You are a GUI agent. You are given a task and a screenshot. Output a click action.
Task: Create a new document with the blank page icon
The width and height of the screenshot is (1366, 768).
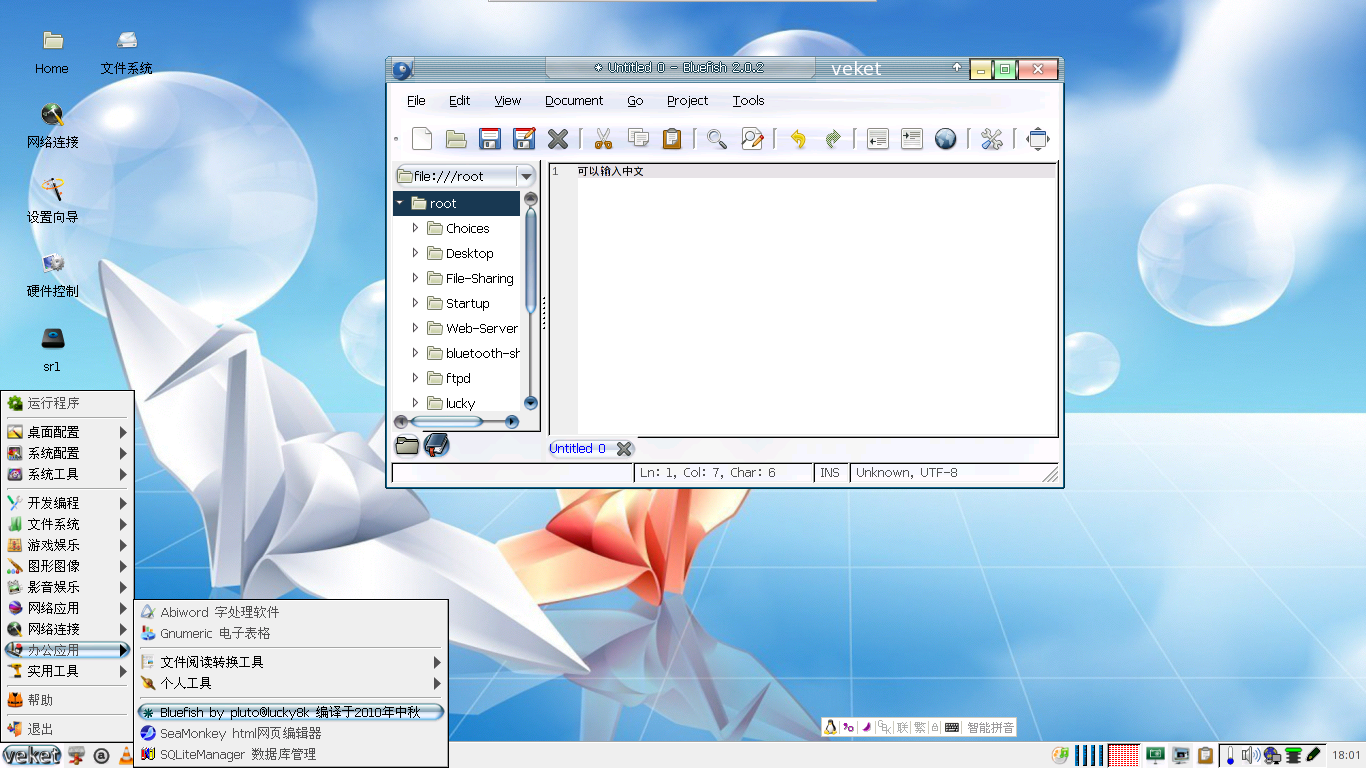click(422, 139)
